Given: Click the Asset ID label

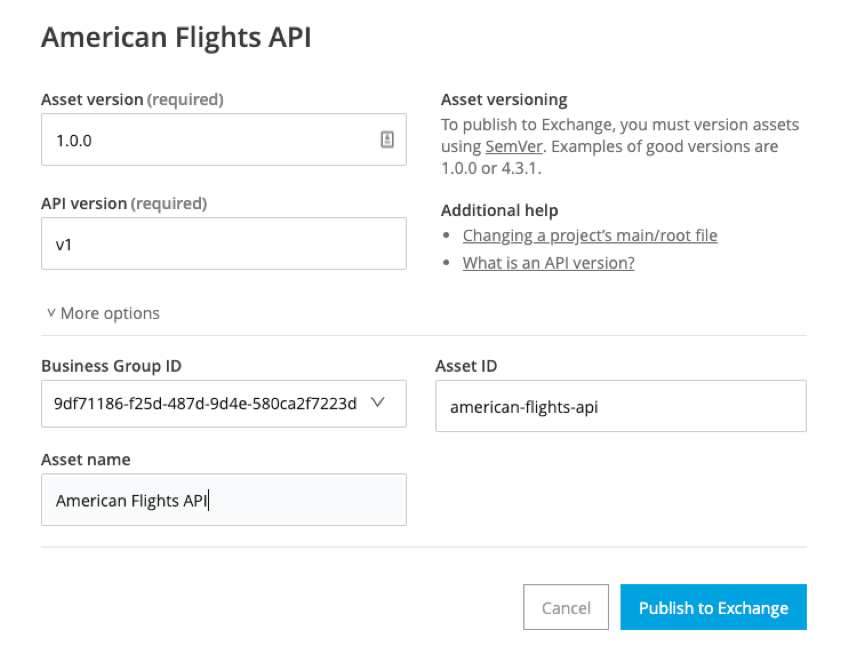Looking at the screenshot, I should (x=466, y=366).
